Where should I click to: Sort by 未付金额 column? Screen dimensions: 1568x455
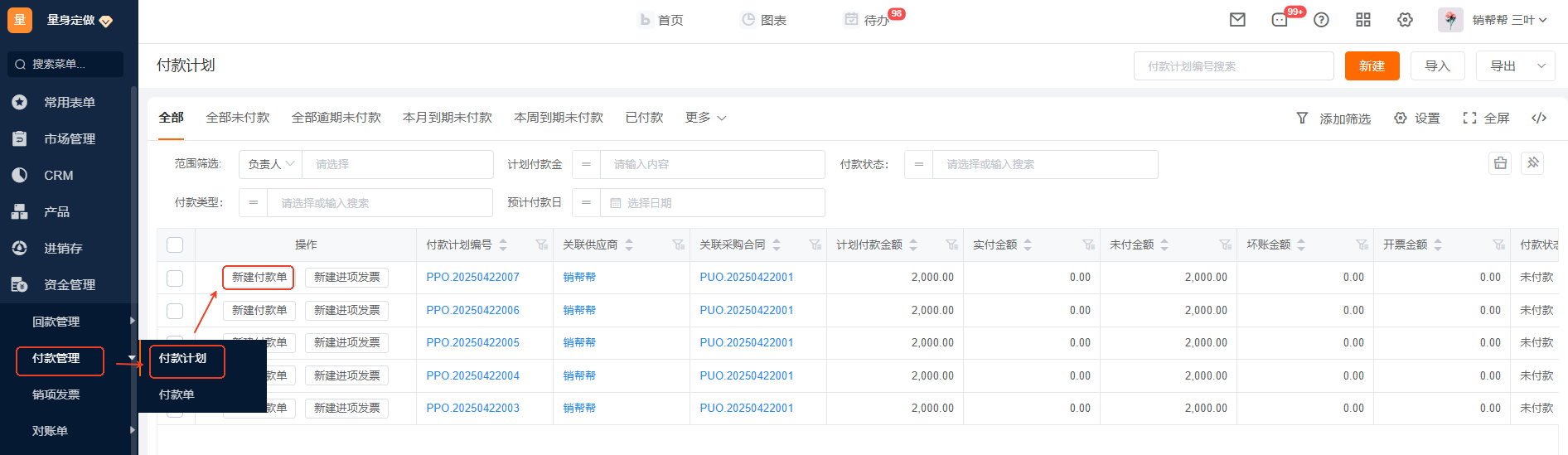tap(1164, 244)
